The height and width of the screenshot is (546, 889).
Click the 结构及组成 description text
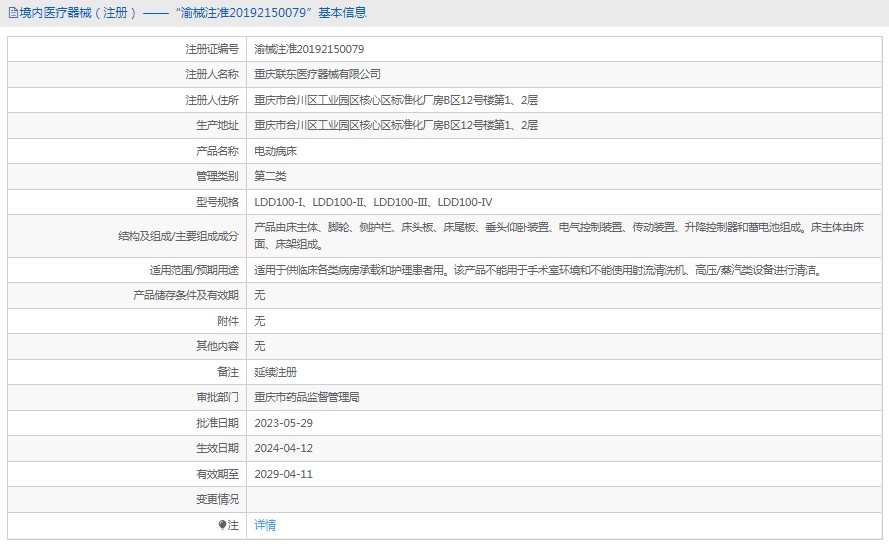pos(558,236)
